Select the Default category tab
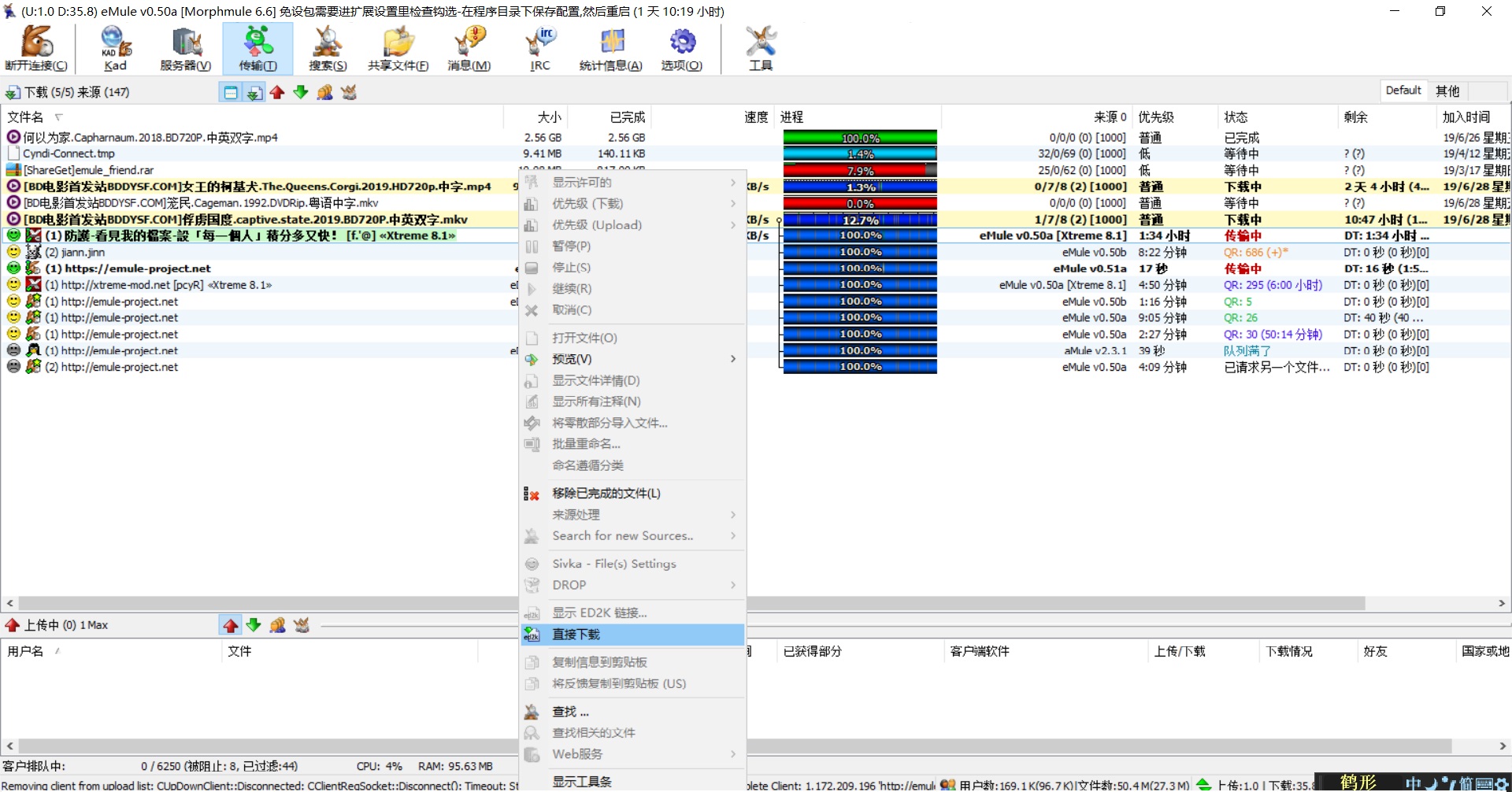This screenshot has height=792, width=1512. 1403,91
